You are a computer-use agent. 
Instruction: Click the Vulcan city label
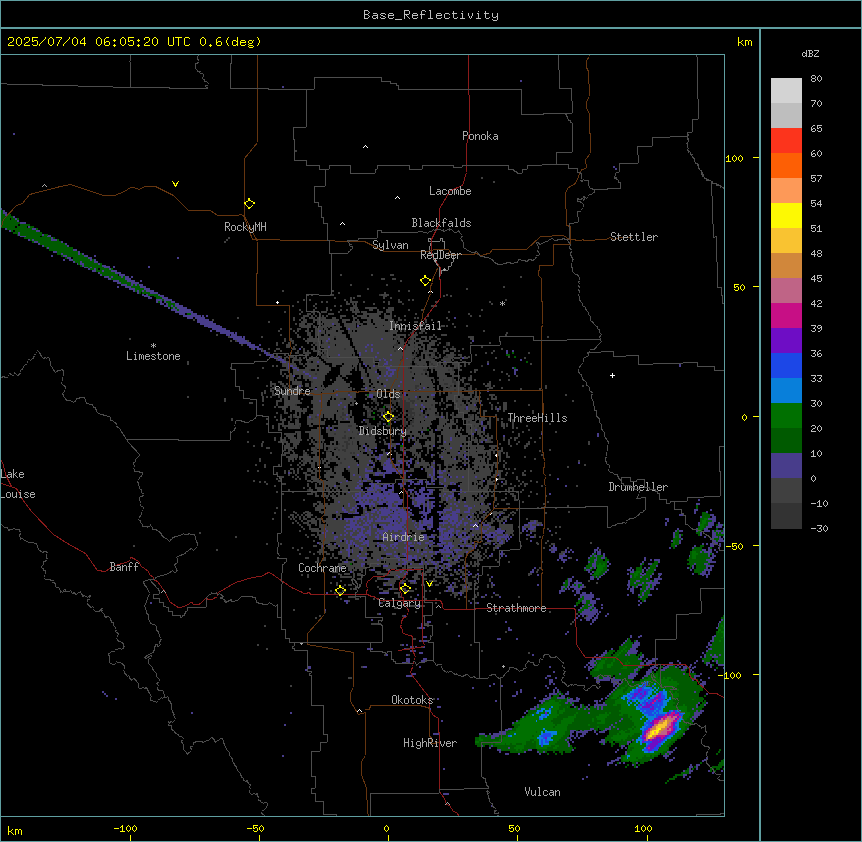pos(543,792)
